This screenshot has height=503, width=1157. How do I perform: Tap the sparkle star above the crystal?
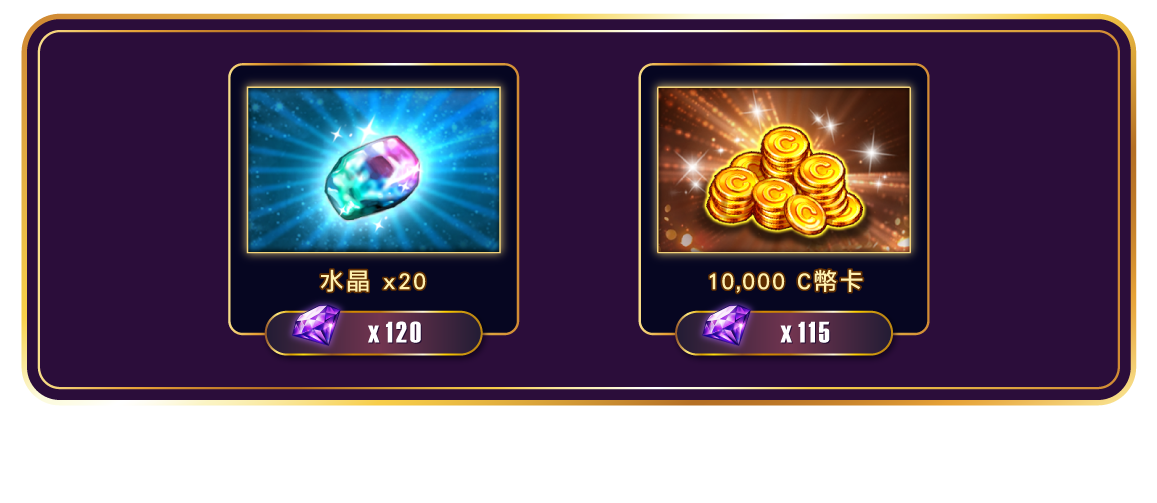click(367, 127)
